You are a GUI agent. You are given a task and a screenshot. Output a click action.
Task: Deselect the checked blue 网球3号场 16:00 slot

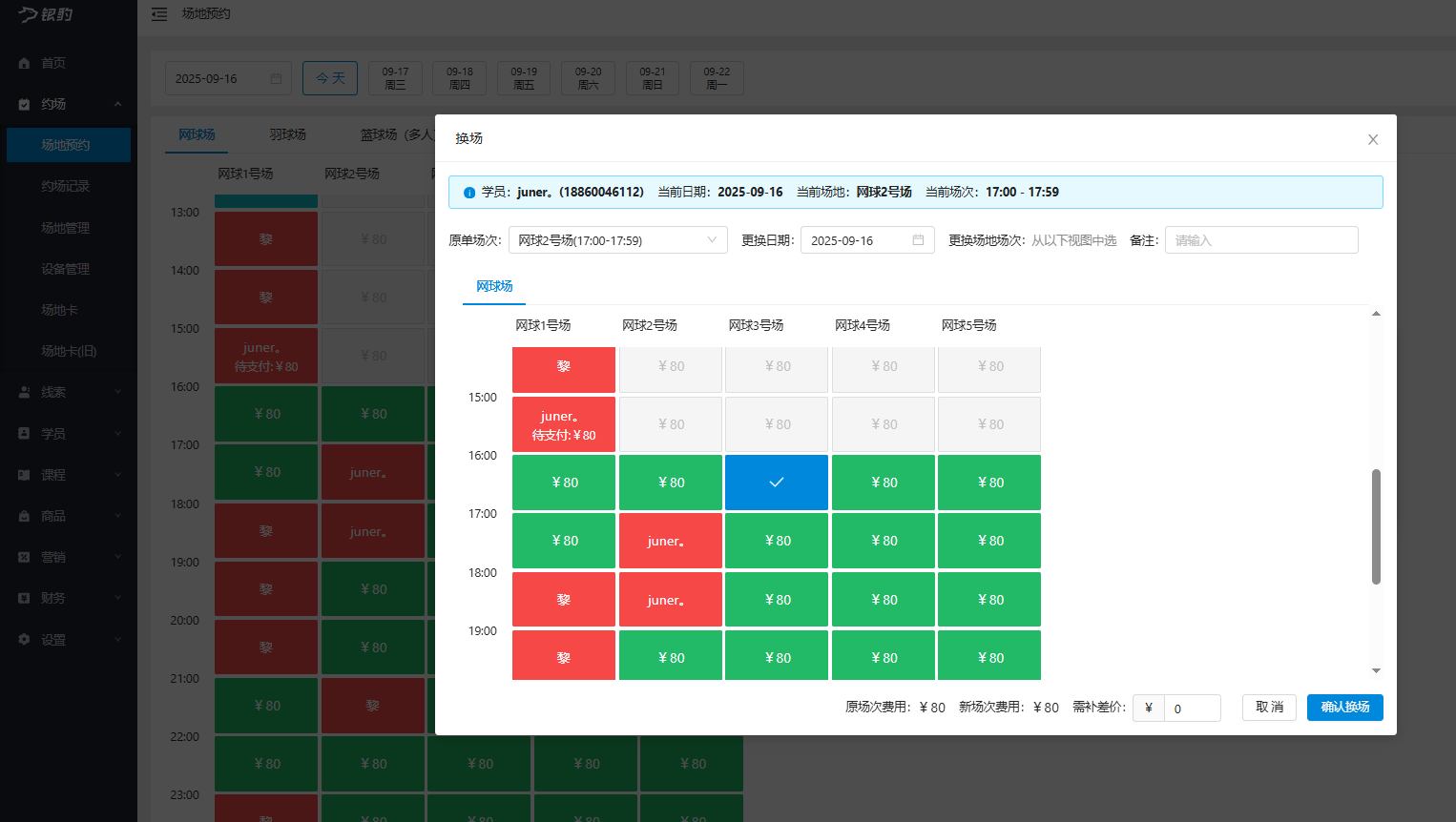click(776, 483)
